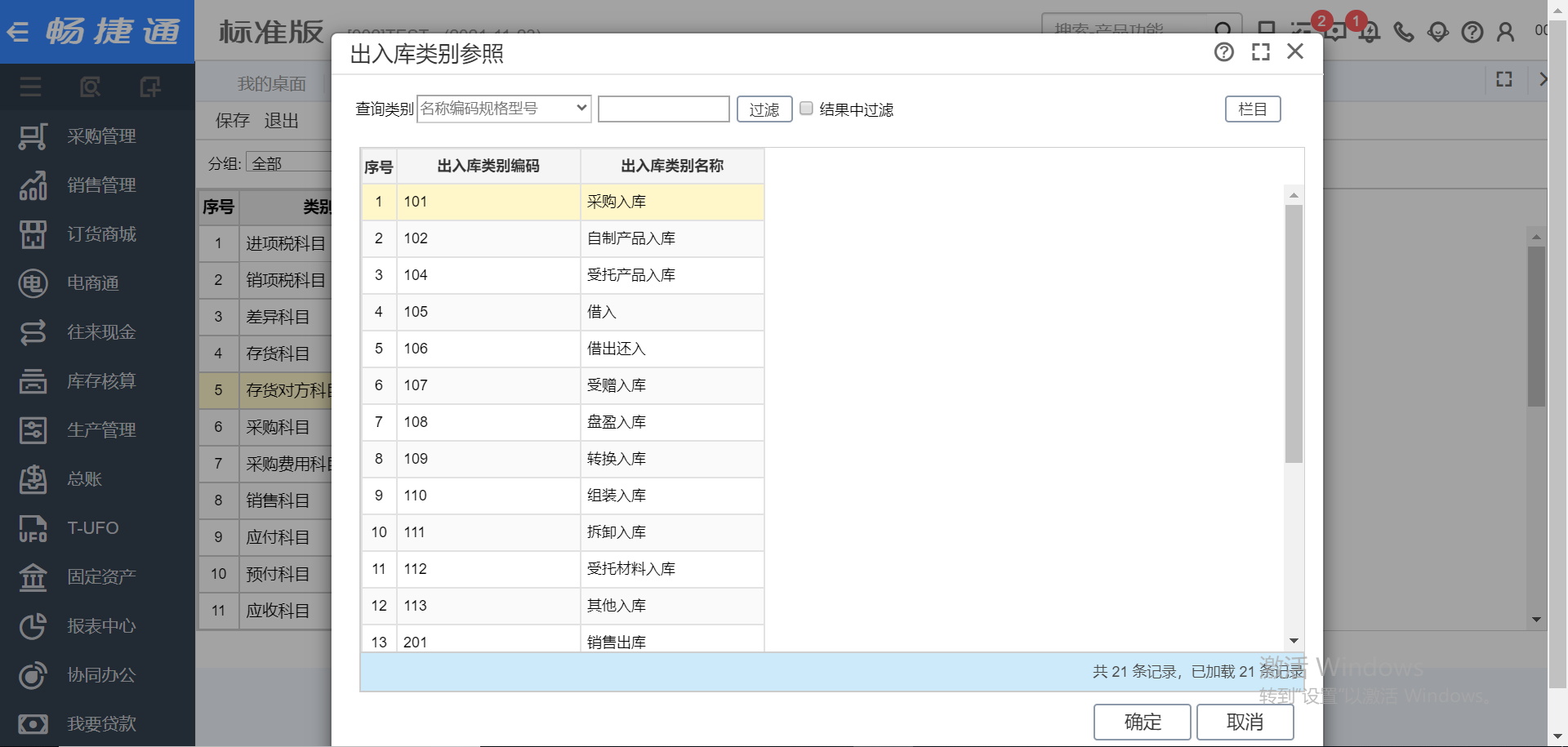This screenshot has height=747, width=1568.
Task: Sort by 出入库类别编码 column header
Action: tap(488, 166)
